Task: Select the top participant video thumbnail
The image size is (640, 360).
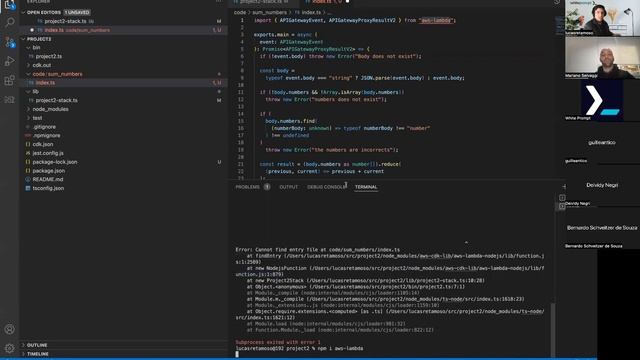Action: pos(602,18)
